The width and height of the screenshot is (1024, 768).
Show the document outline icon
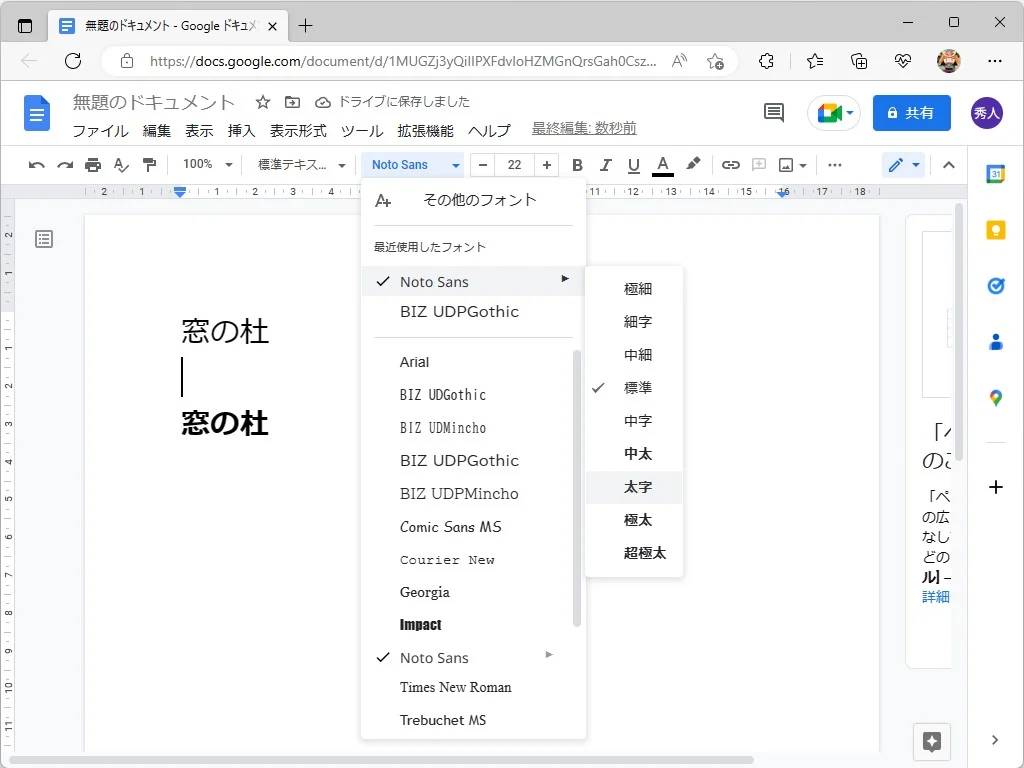pos(44,239)
